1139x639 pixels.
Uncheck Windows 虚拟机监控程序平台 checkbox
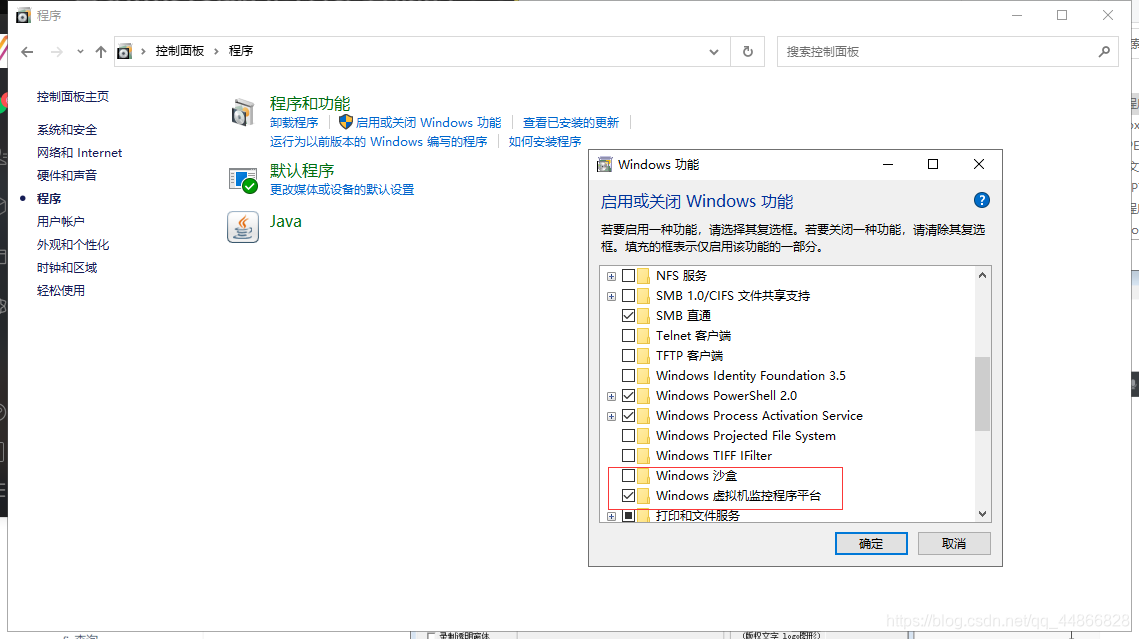tap(628, 496)
